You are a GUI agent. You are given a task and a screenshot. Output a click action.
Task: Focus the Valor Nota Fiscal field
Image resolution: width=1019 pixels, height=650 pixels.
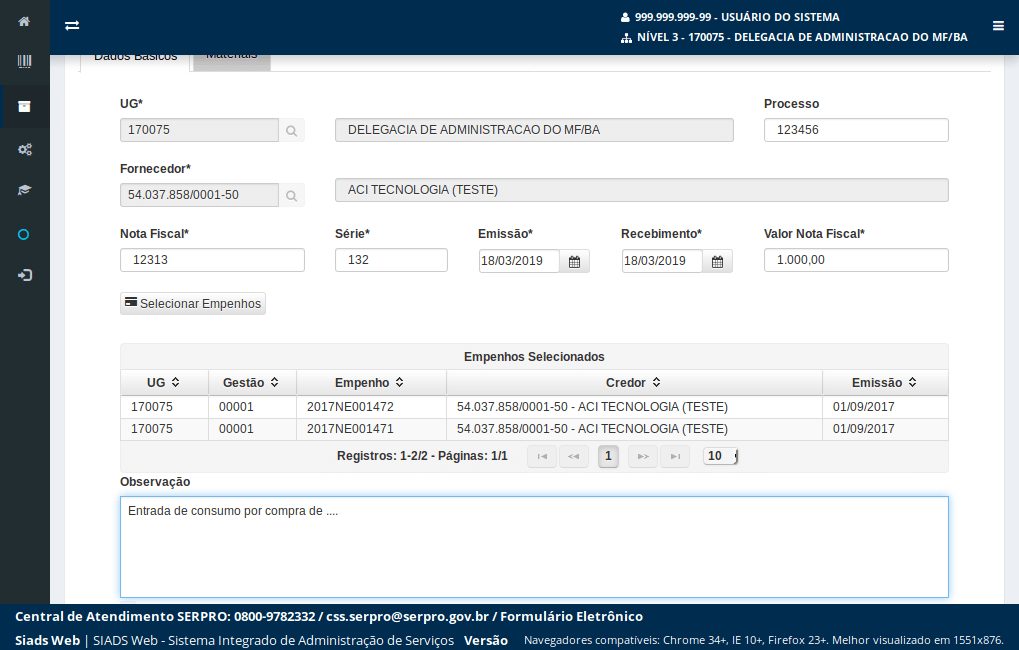click(x=856, y=260)
